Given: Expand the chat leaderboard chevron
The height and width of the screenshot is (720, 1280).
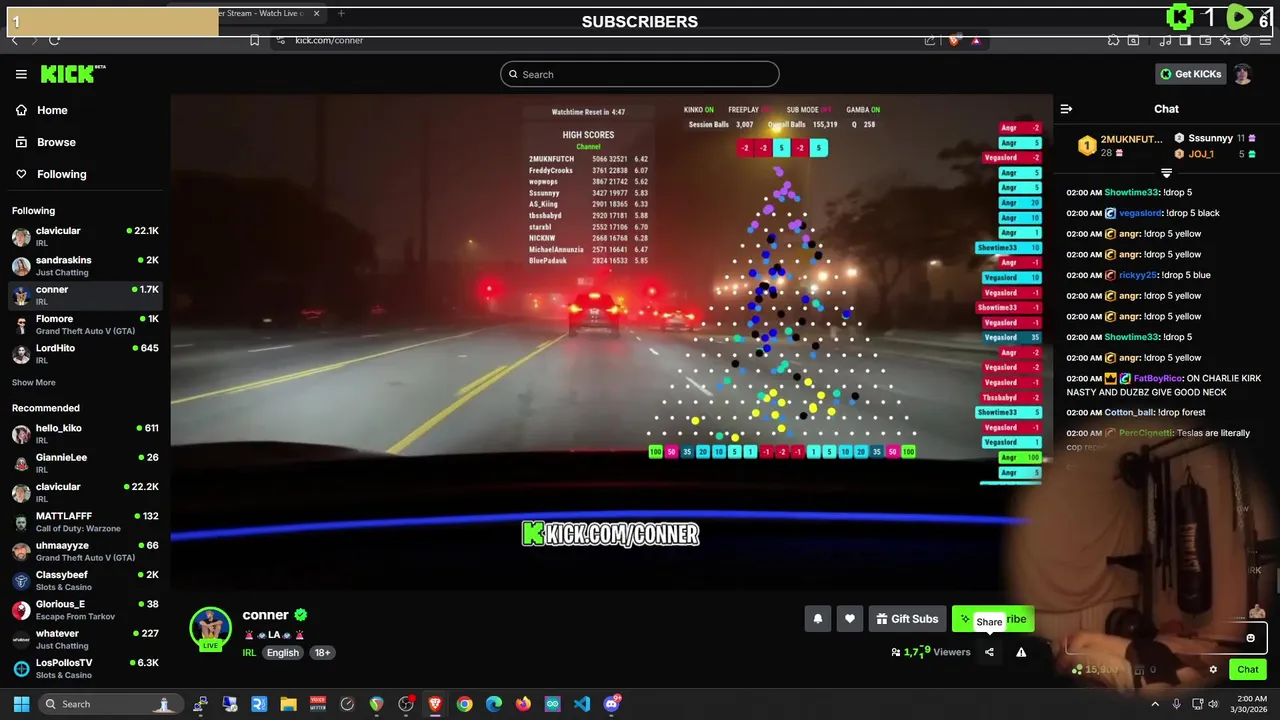Looking at the screenshot, I should (x=1166, y=173).
